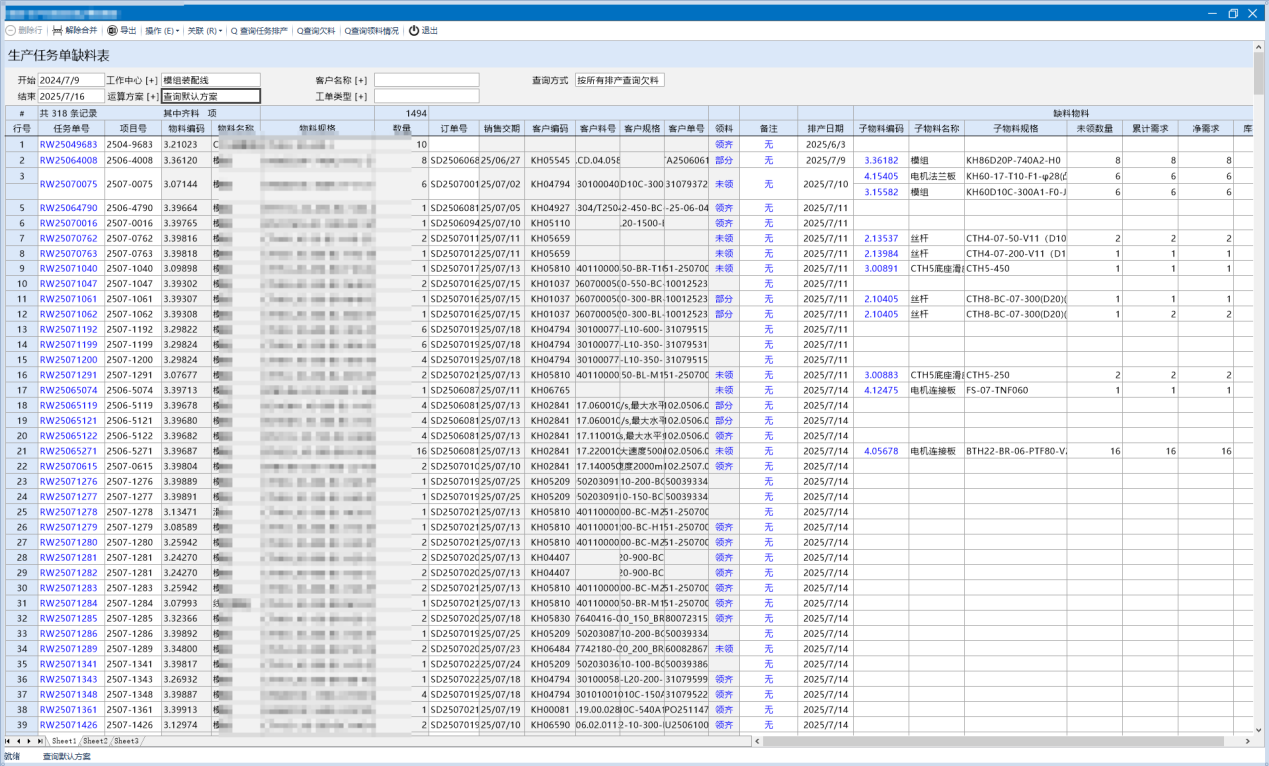Jump to first sheet with the navigation arrow

tap(8, 741)
